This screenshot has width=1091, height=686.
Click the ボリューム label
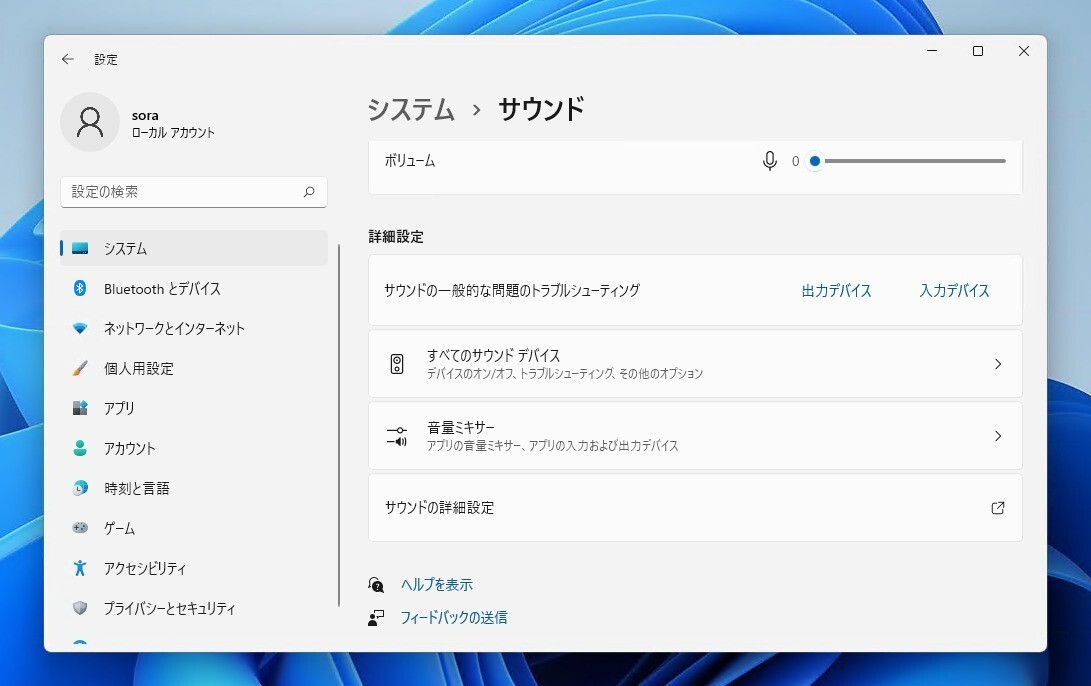pyautogui.click(x=410, y=161)
